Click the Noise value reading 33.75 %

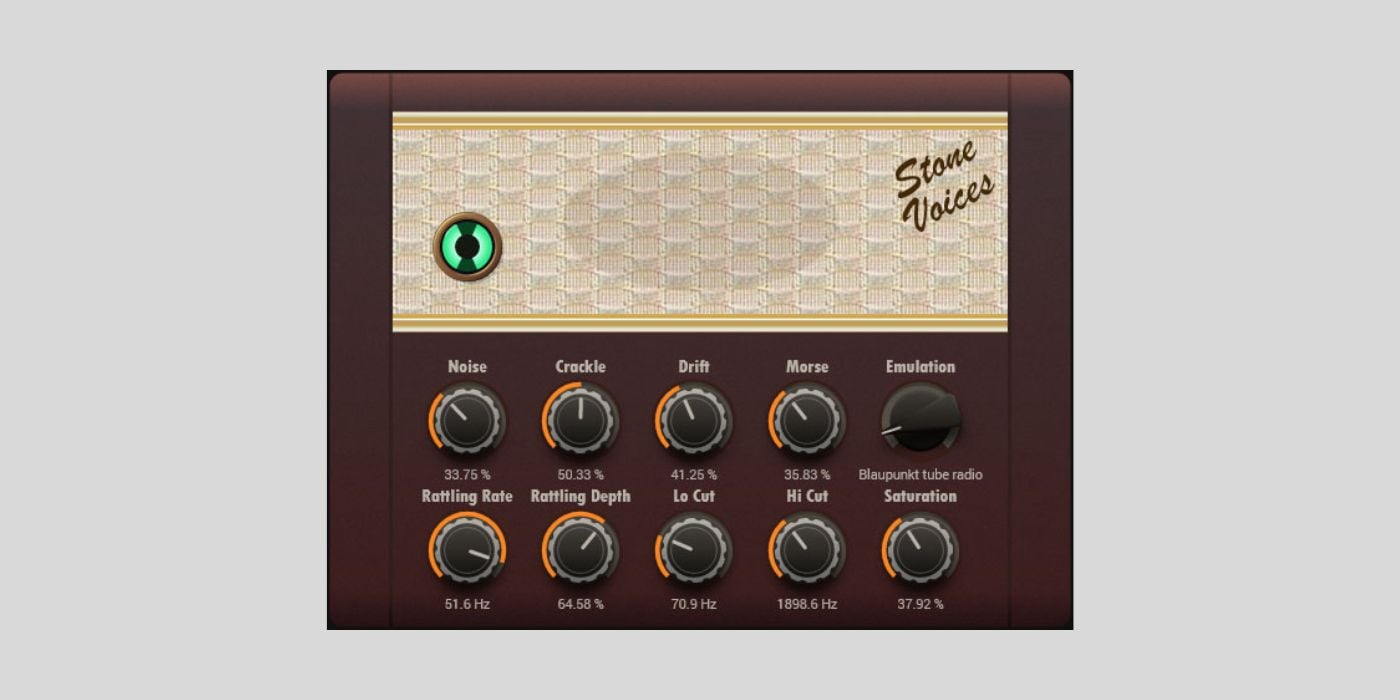click(x=468, y=475)
